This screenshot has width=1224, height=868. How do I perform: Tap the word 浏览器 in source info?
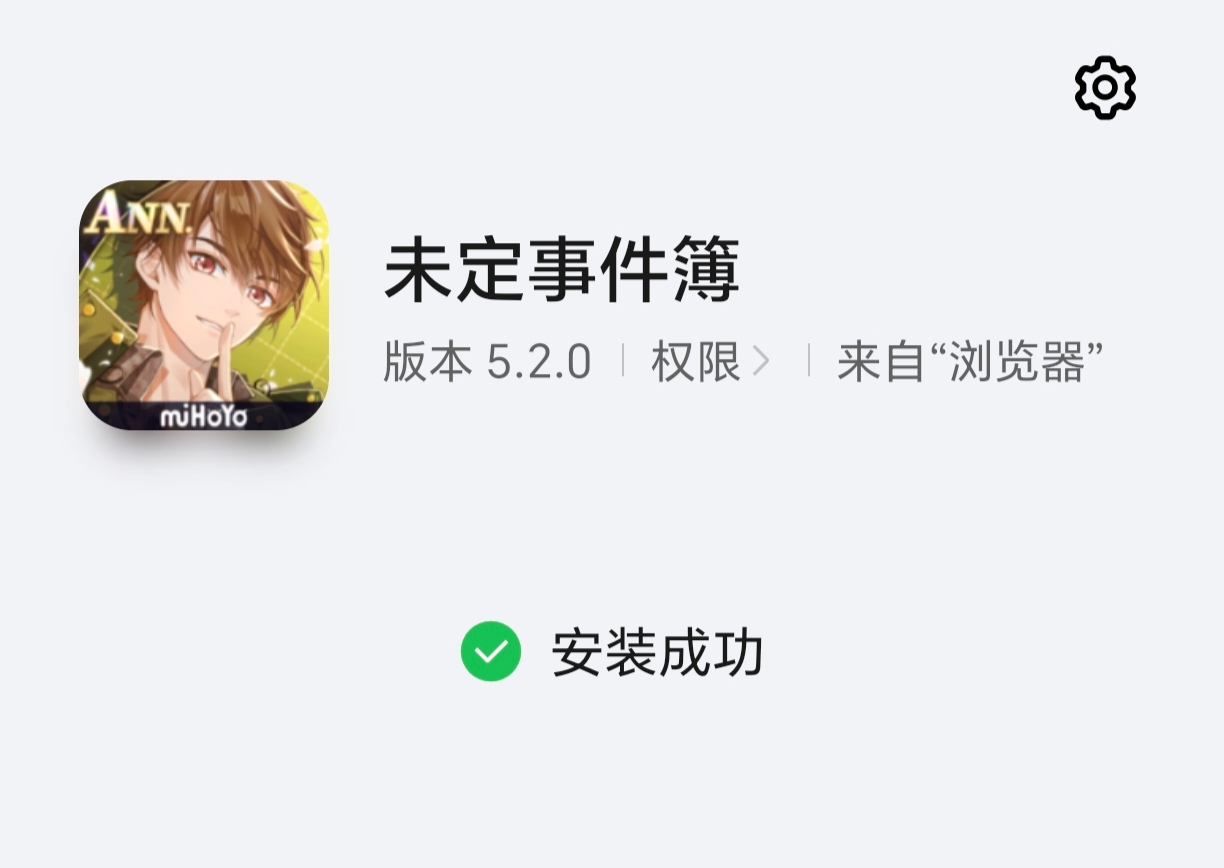click(x=1017, y=361)
